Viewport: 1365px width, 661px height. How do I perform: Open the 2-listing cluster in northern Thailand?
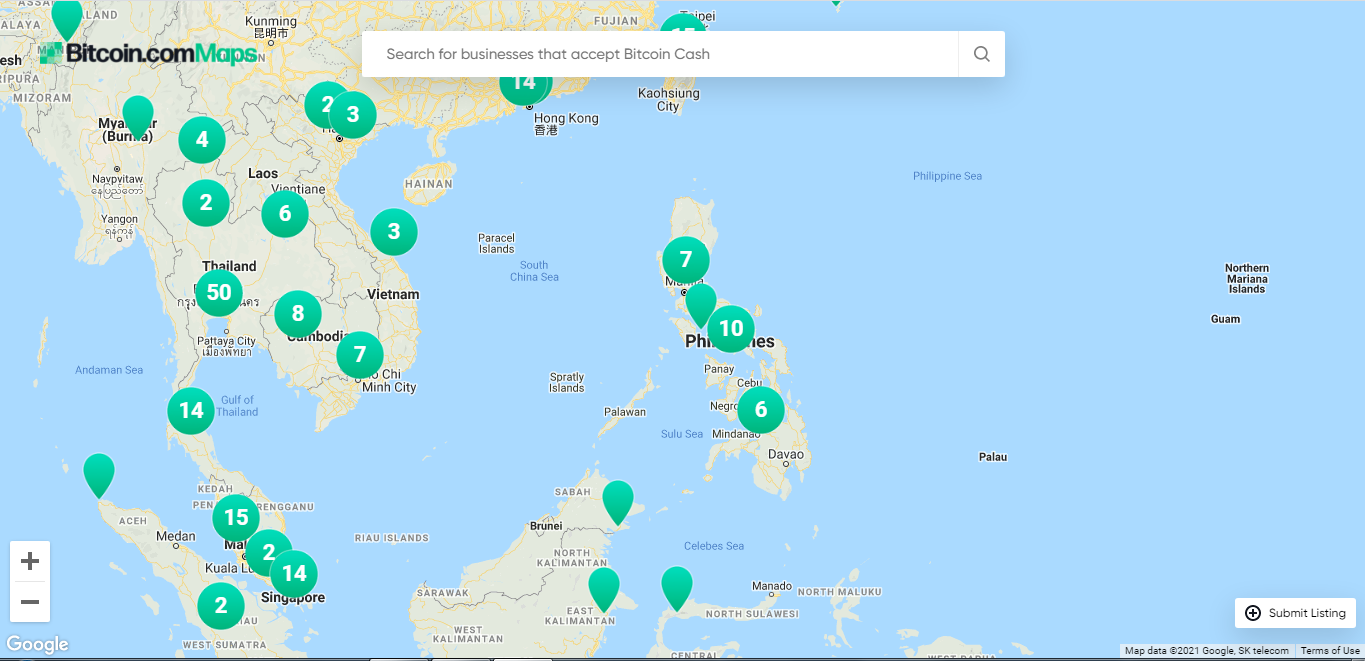tap(206, 204)
